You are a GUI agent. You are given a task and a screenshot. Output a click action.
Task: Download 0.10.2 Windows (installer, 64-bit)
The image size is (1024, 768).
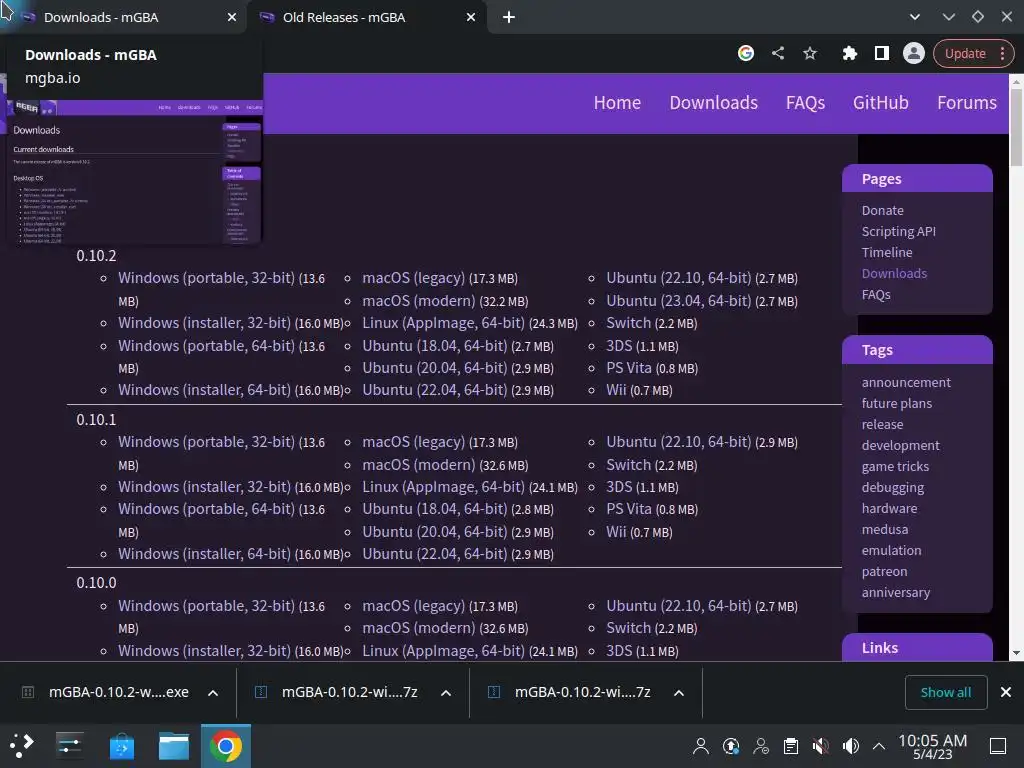(x=204, y=390)
